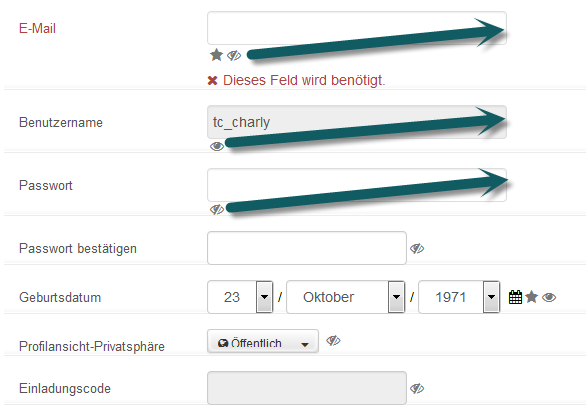The width and height of the screenshot is (586, 414).
Task: Click the Einladungscode input field
Action: [x=307, y=388]
